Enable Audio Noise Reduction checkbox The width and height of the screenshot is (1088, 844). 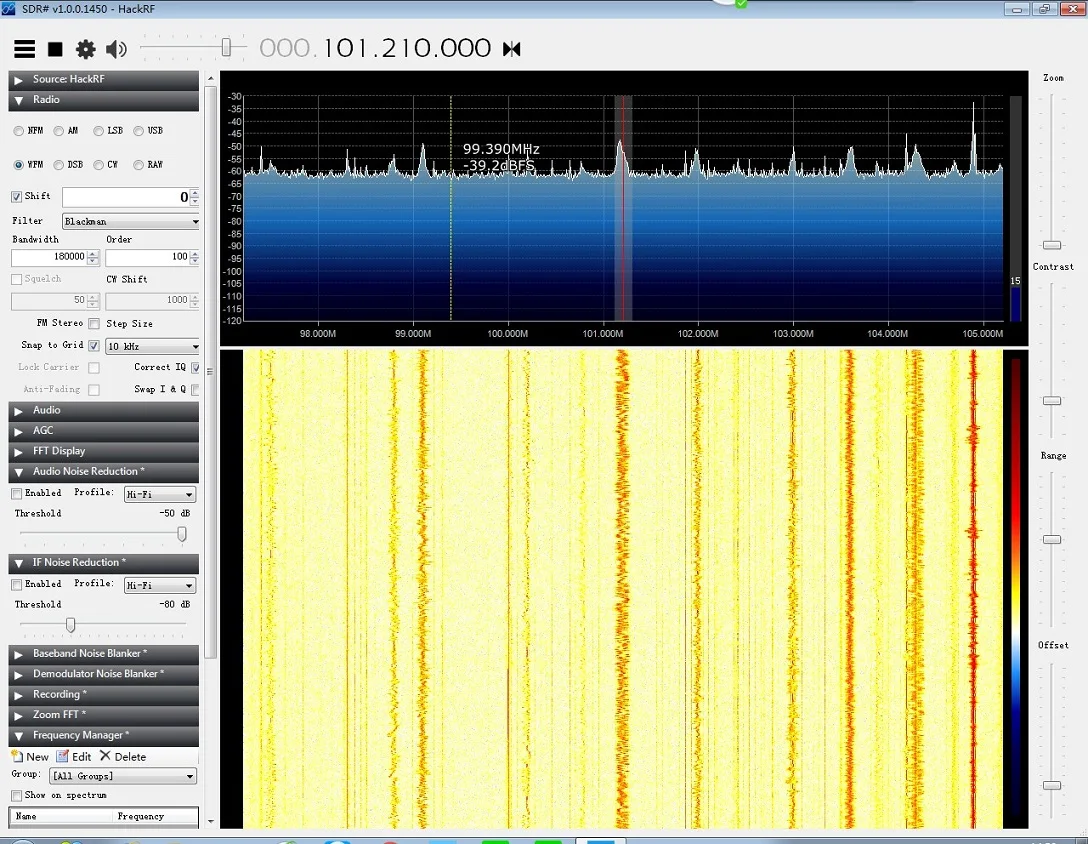(x=17, y=493)
